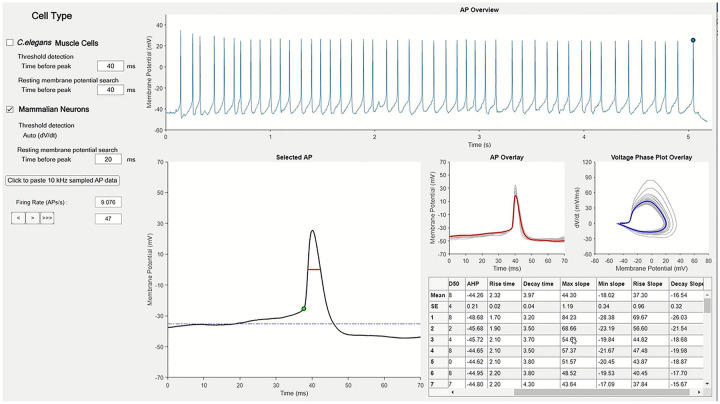Click row 1 Rise Slope cell 69.67

tap(650, 317)
